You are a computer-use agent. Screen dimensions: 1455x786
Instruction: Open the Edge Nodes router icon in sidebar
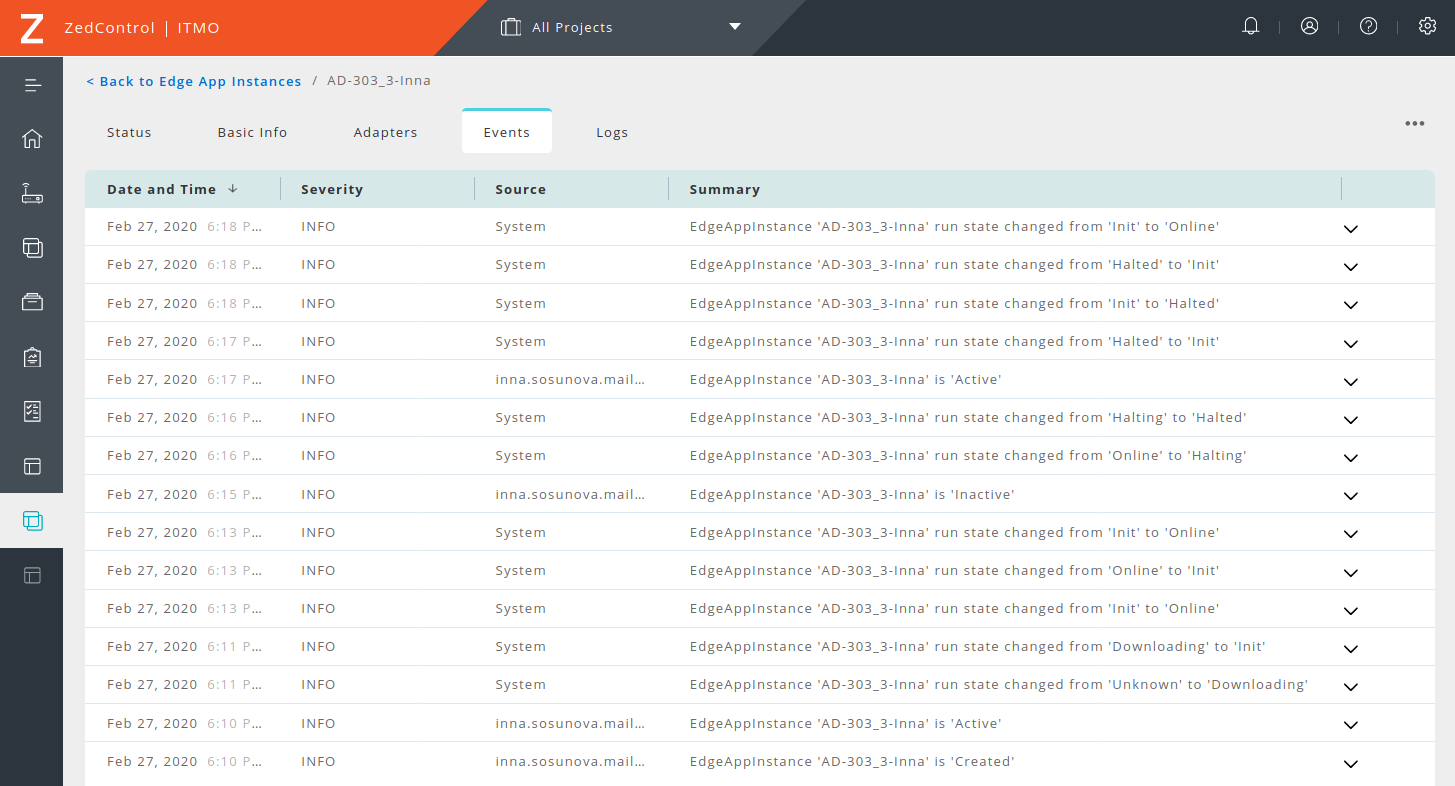pos(32,194)
